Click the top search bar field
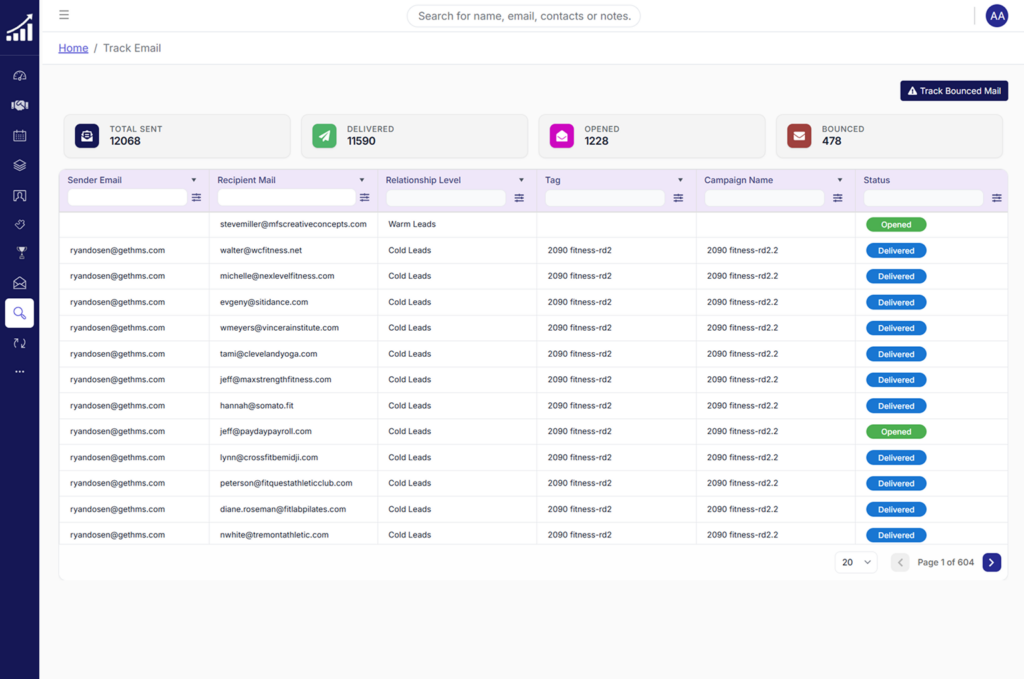Viewport: 1024px width, 679px height. coord(523,16)
